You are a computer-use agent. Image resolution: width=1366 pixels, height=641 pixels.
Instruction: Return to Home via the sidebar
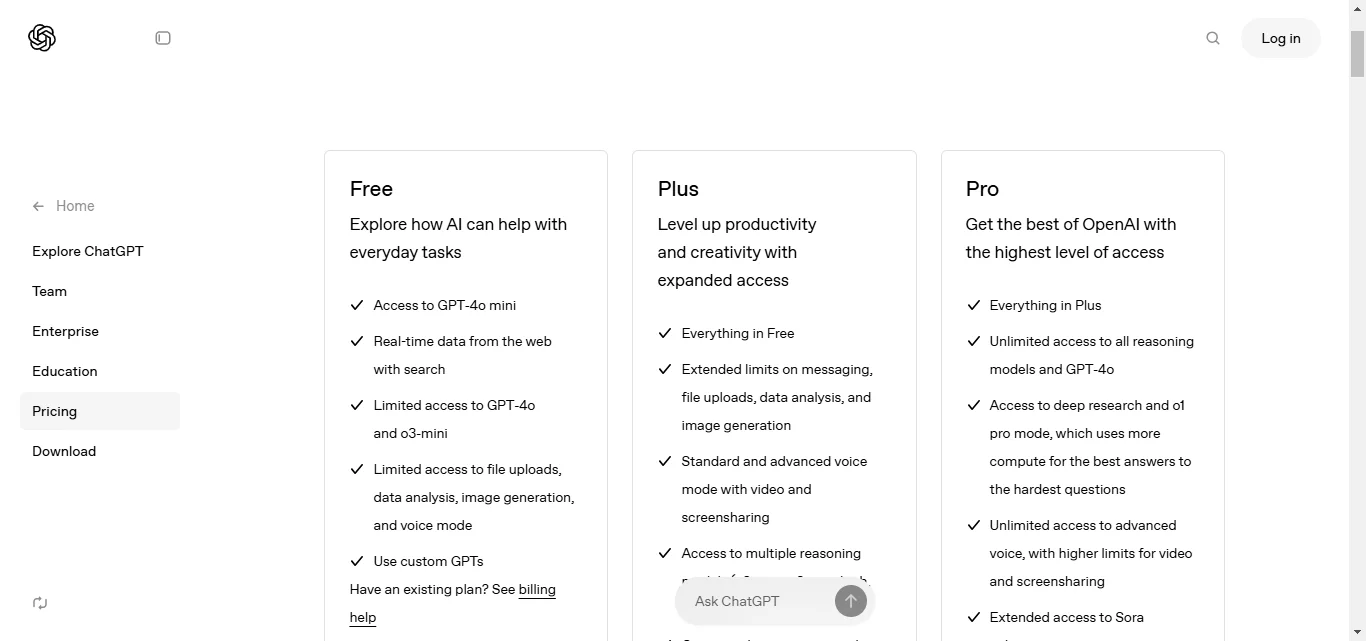[x=74, y=206]
